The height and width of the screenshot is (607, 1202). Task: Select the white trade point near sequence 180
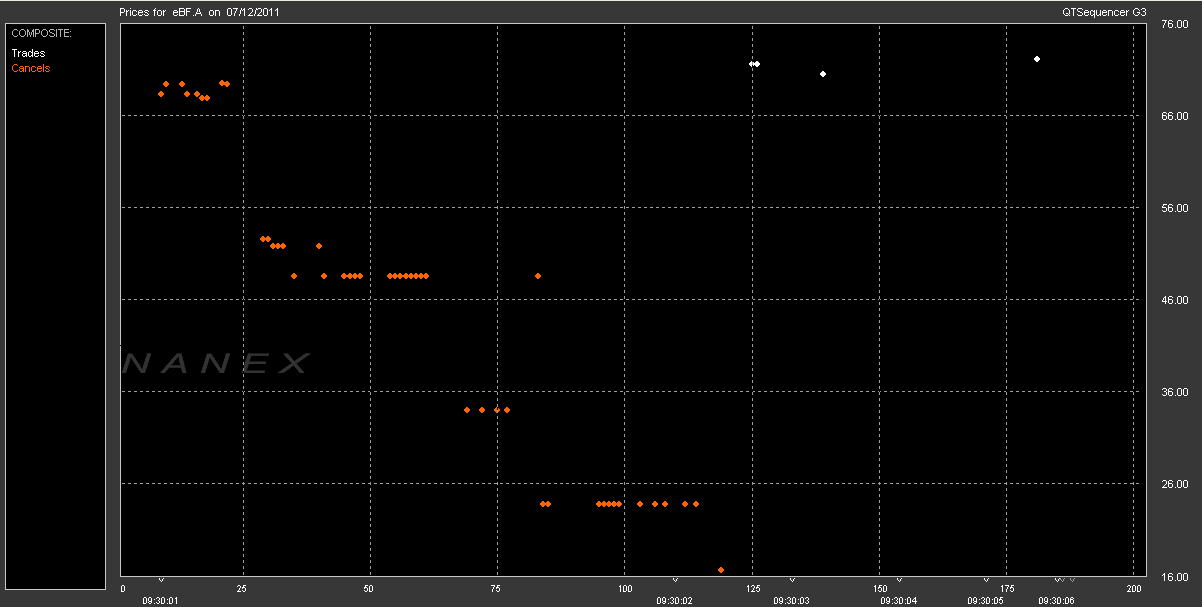1037,59
